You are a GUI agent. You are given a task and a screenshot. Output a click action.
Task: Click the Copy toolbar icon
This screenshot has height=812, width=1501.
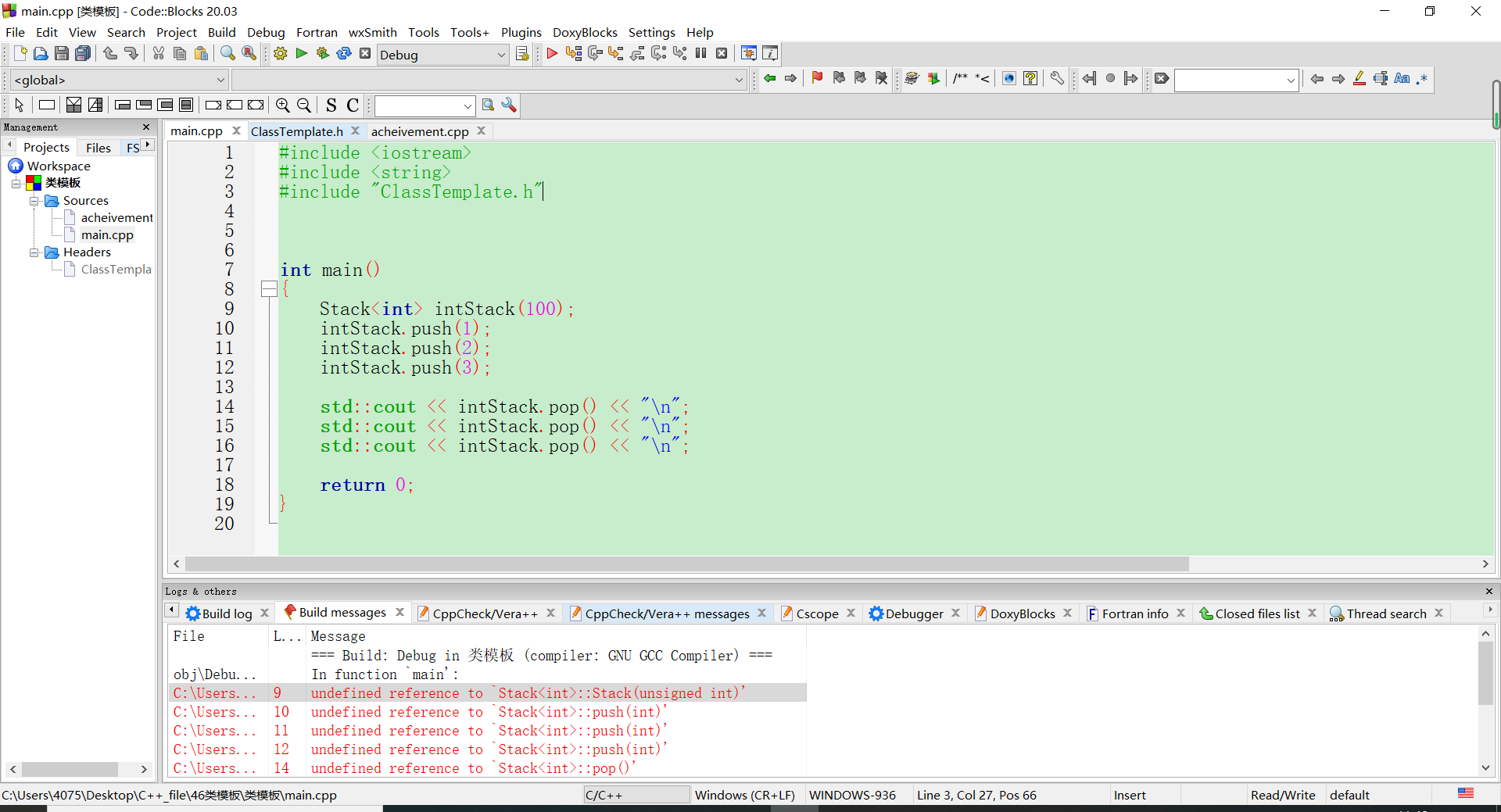[x=180, y=54]
